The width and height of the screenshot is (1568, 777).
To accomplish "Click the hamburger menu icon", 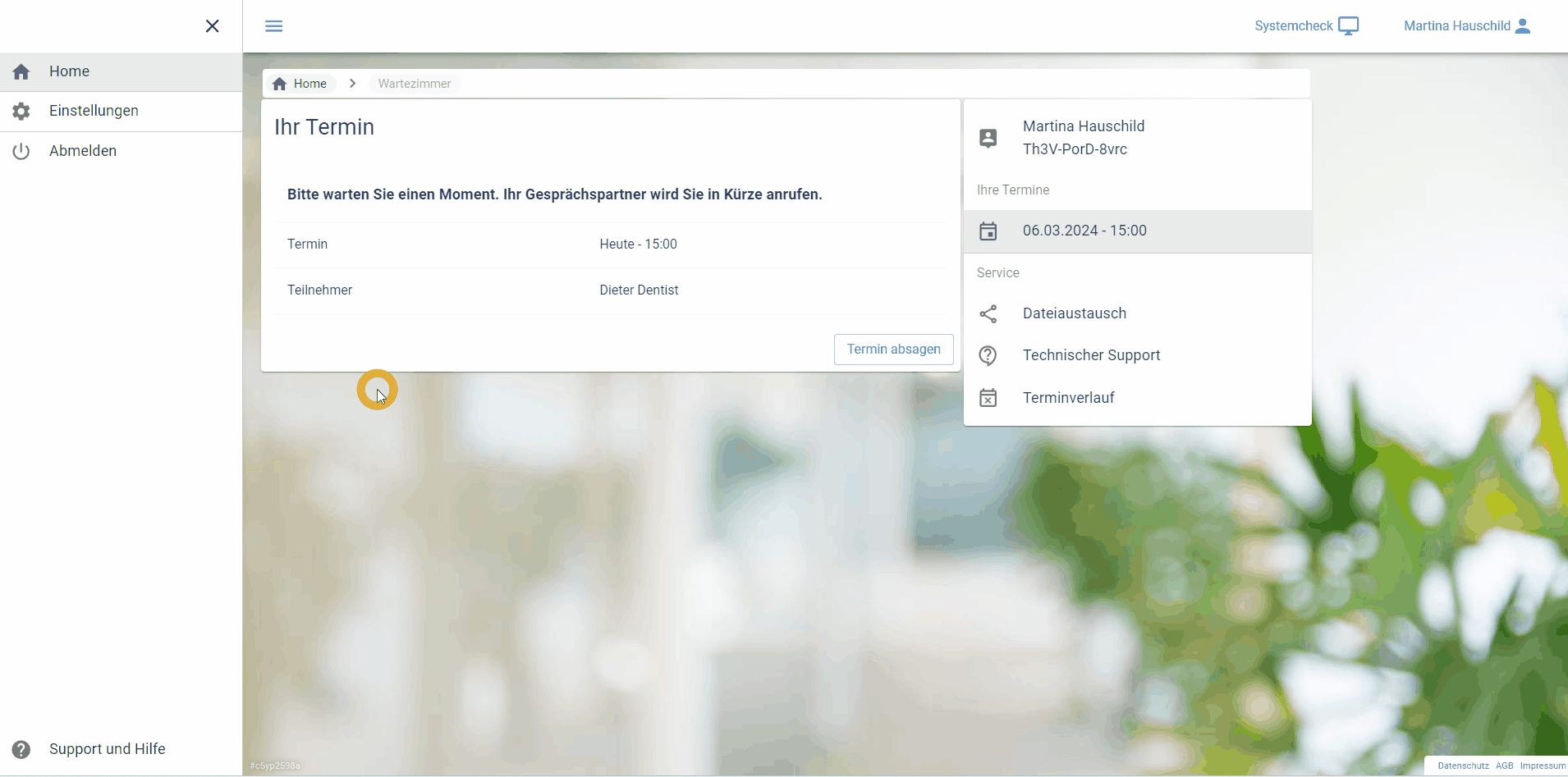I will (274, 26).
